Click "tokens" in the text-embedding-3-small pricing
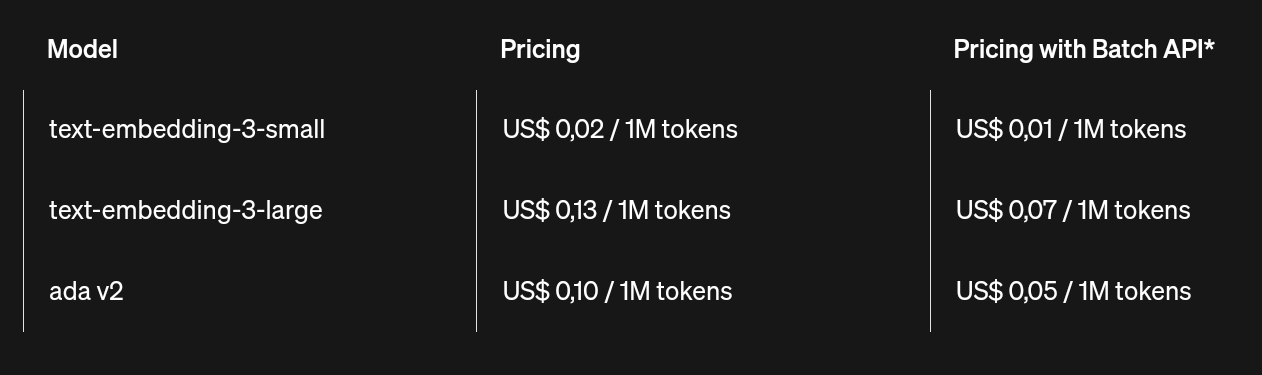 [700, 129]
